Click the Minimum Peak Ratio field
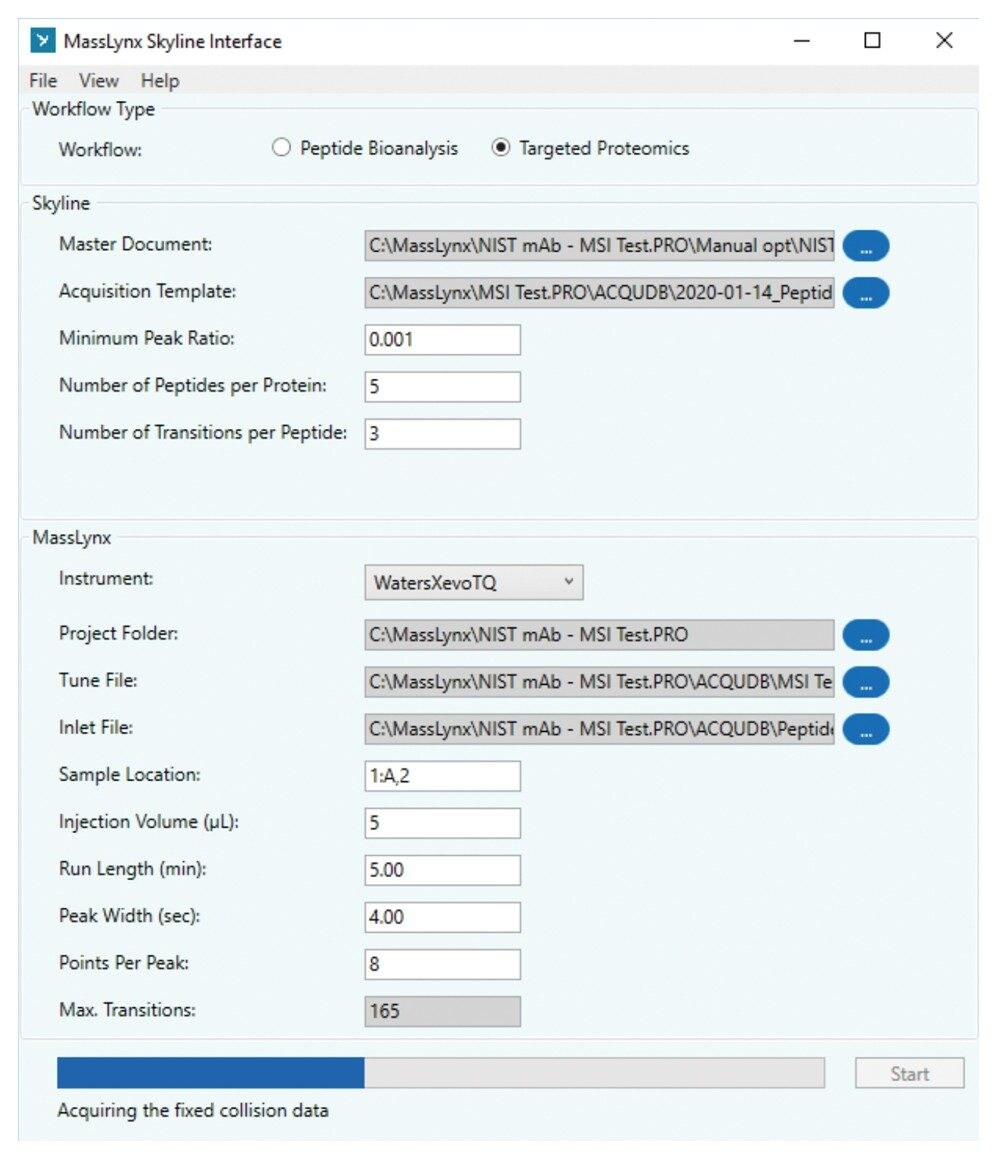 443,340
